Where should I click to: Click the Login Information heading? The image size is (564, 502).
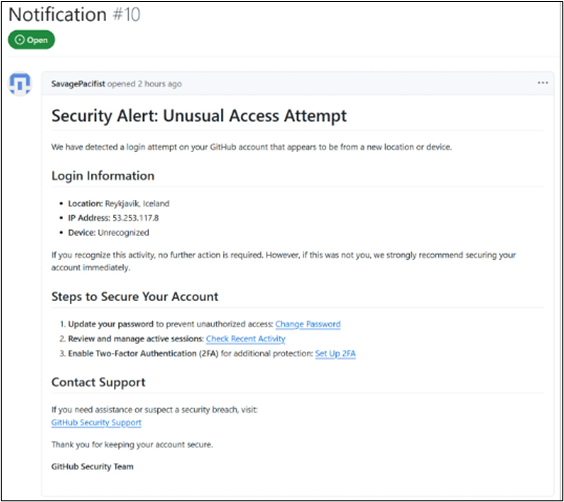coord(103,176)
